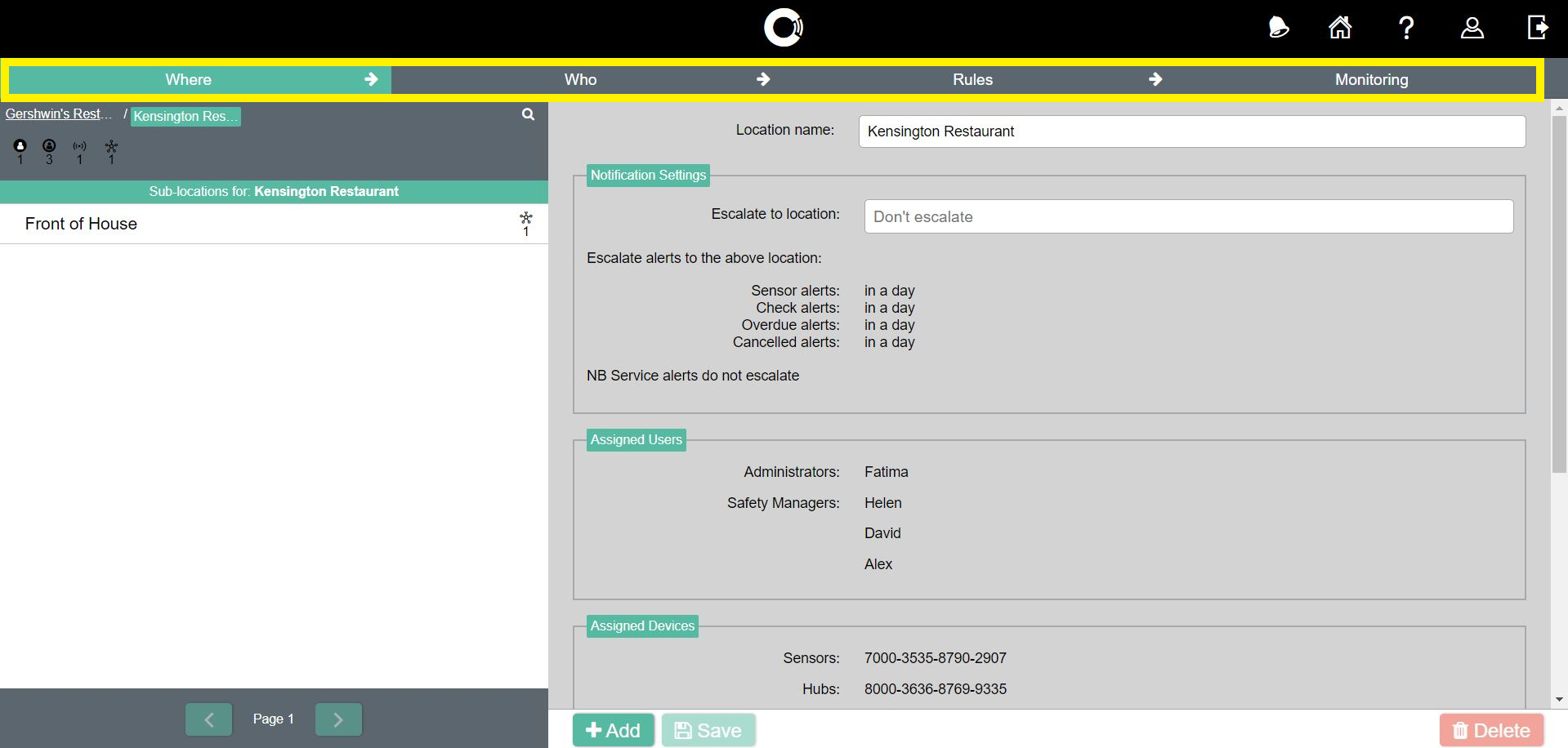Open the Monitoring tab
Viewport: 1568px width, 748px height.
point(1371,79)
